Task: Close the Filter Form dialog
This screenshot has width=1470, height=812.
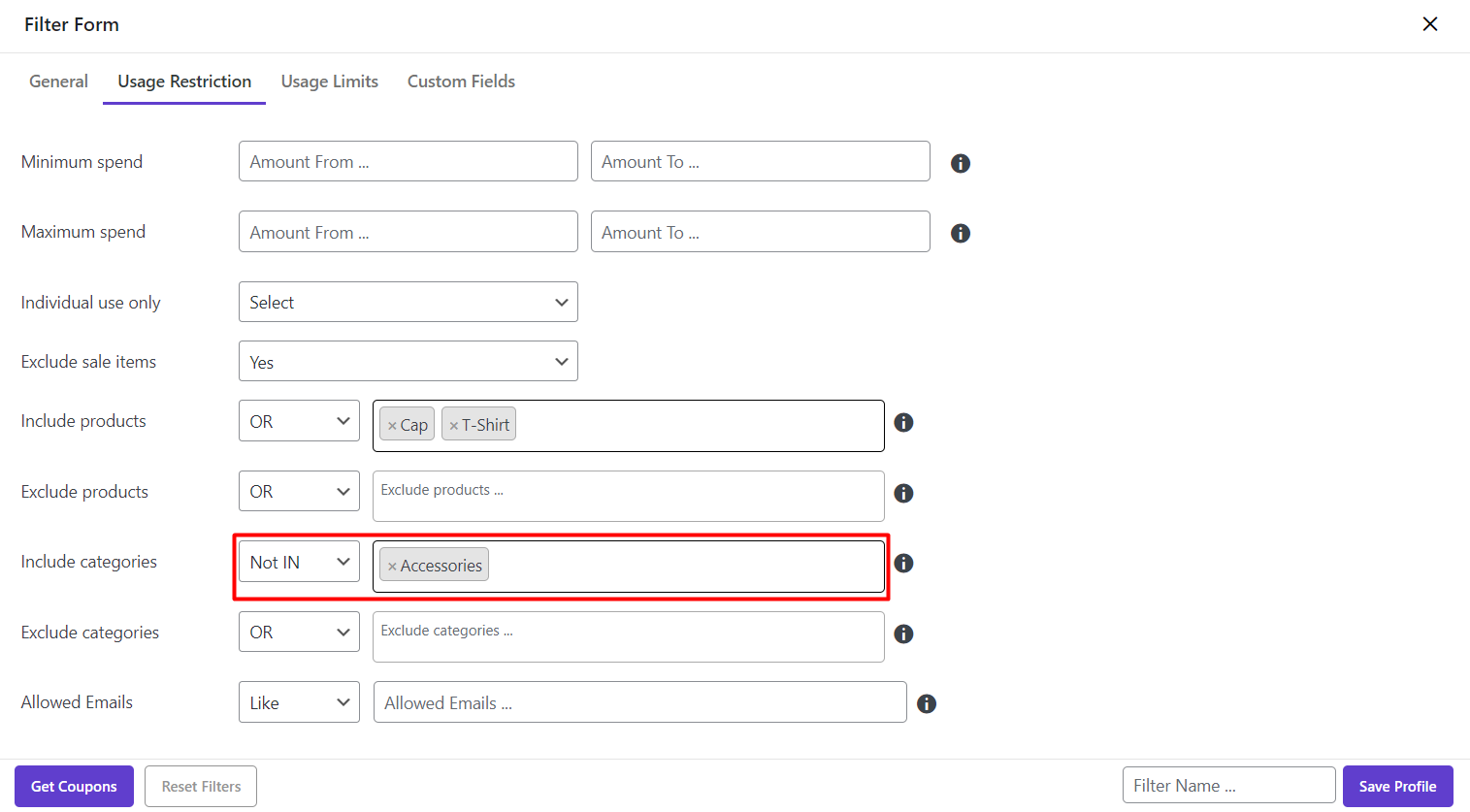Action: click(x=1429, y=24)
